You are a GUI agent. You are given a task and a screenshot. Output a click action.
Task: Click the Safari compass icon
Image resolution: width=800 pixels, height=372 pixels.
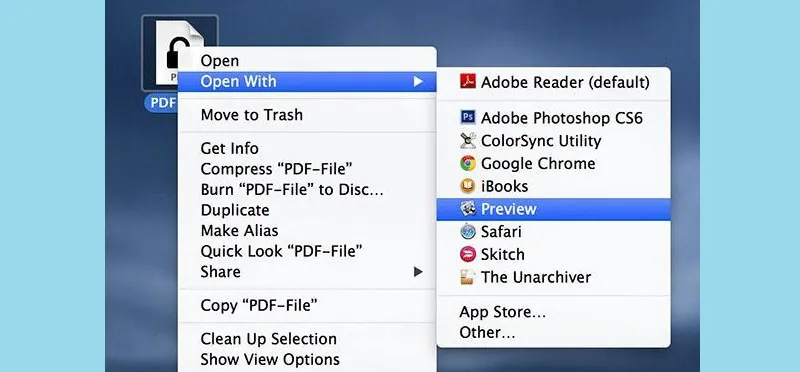pos(467,232)
